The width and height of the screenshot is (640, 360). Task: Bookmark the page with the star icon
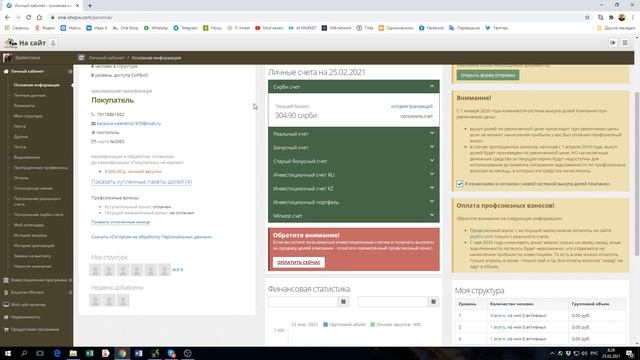(x=587, y=17)
